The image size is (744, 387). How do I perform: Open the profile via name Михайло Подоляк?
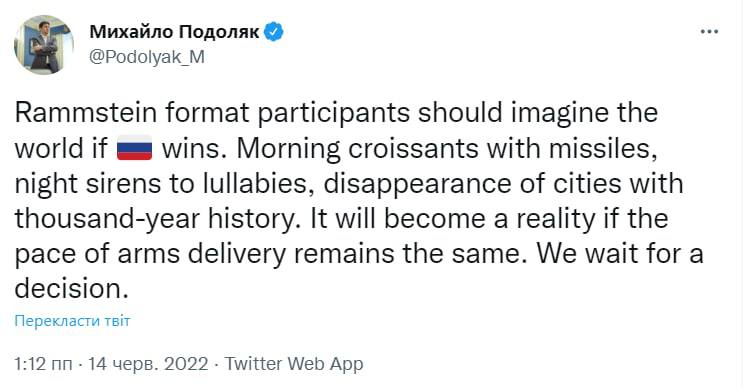tap(174, 32)
